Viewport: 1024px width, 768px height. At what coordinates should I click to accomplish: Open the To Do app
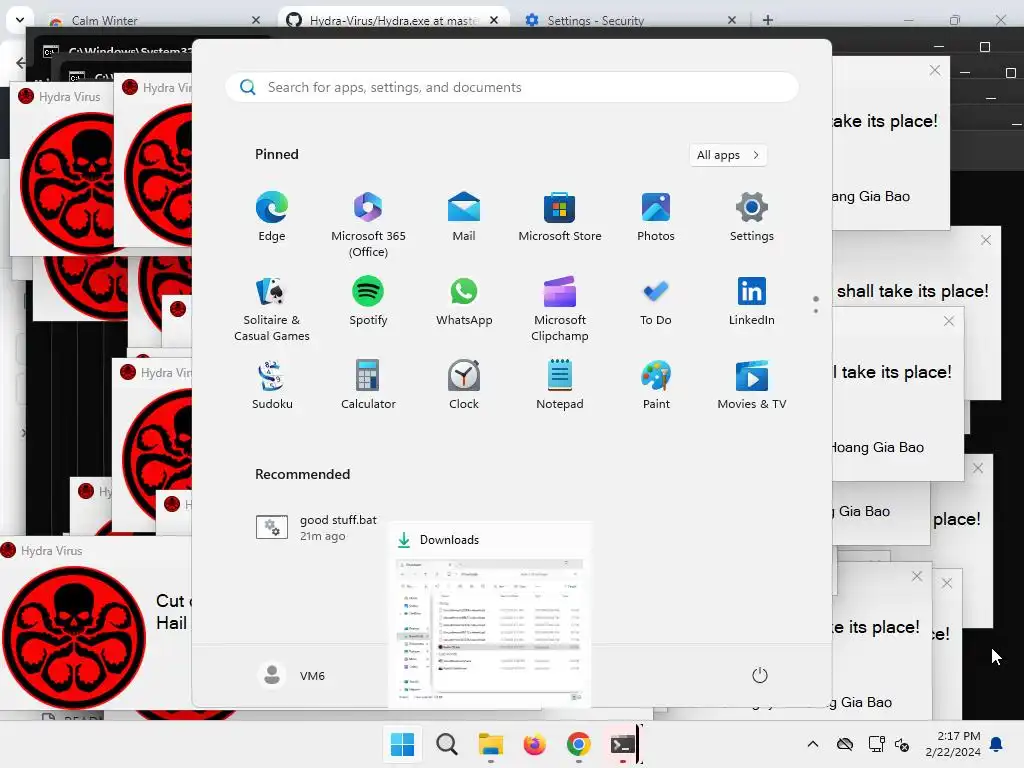tap(656, 301)
